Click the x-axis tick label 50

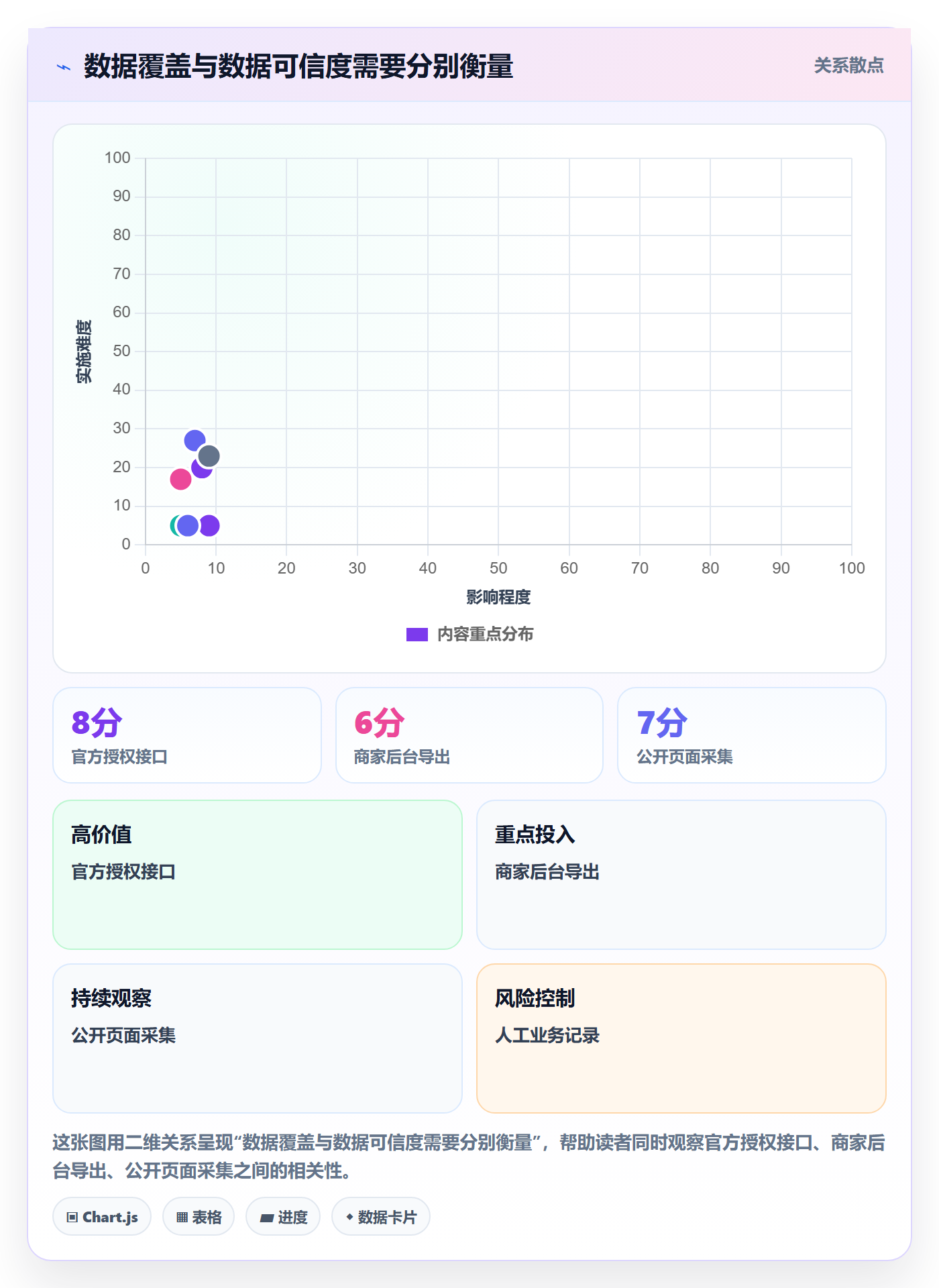pos(498,568)
